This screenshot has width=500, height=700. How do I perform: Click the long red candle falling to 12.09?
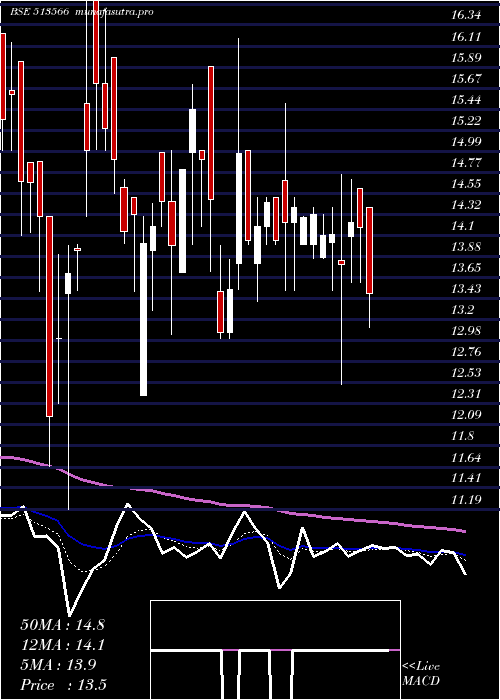tap(50, 317)
